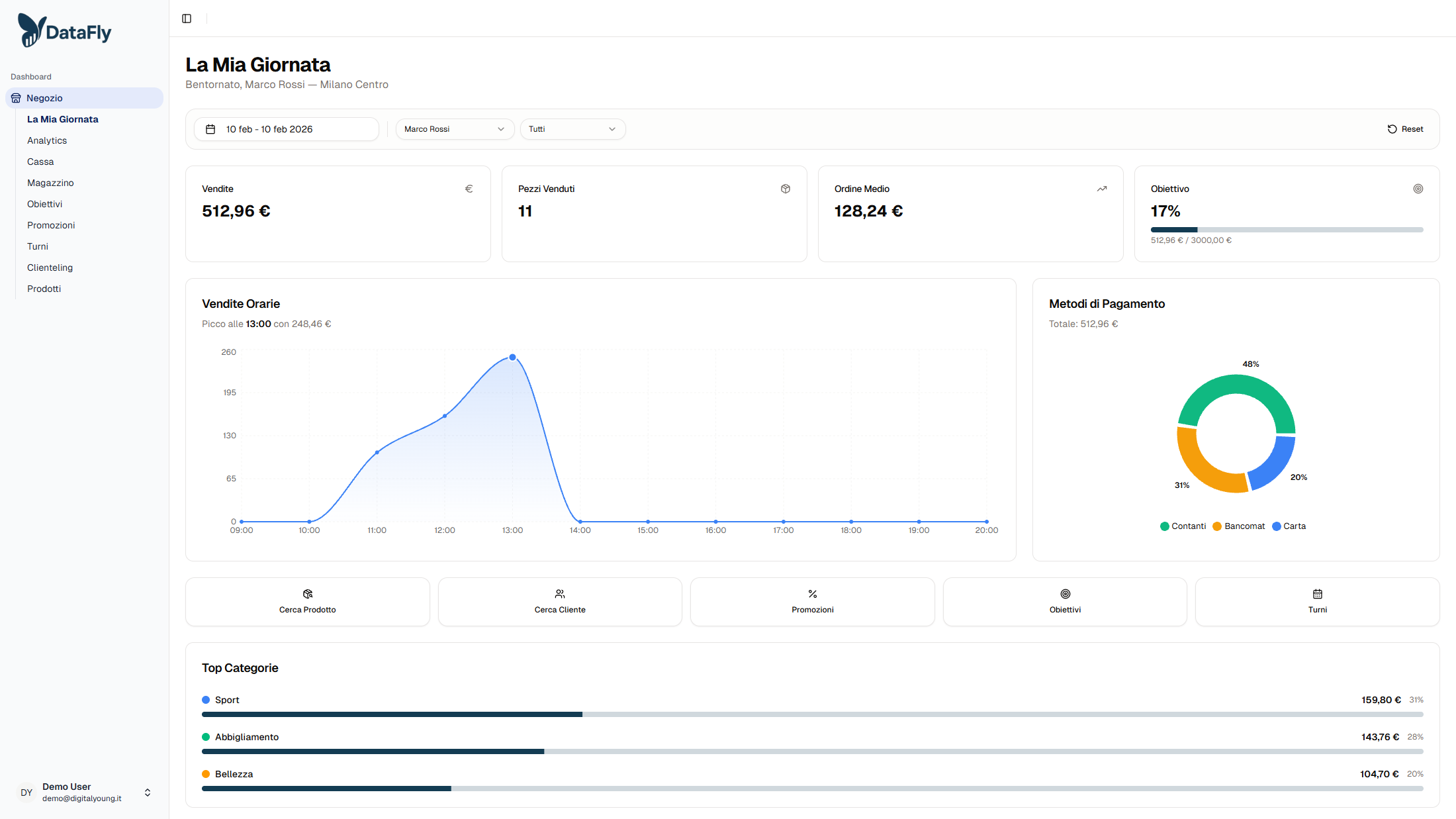Go to Analytics in sidebar

pos(47,140)
